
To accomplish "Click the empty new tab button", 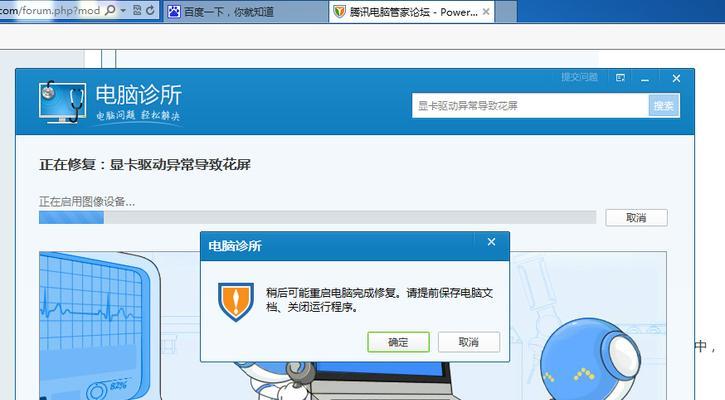I will [x=505, y=12].
